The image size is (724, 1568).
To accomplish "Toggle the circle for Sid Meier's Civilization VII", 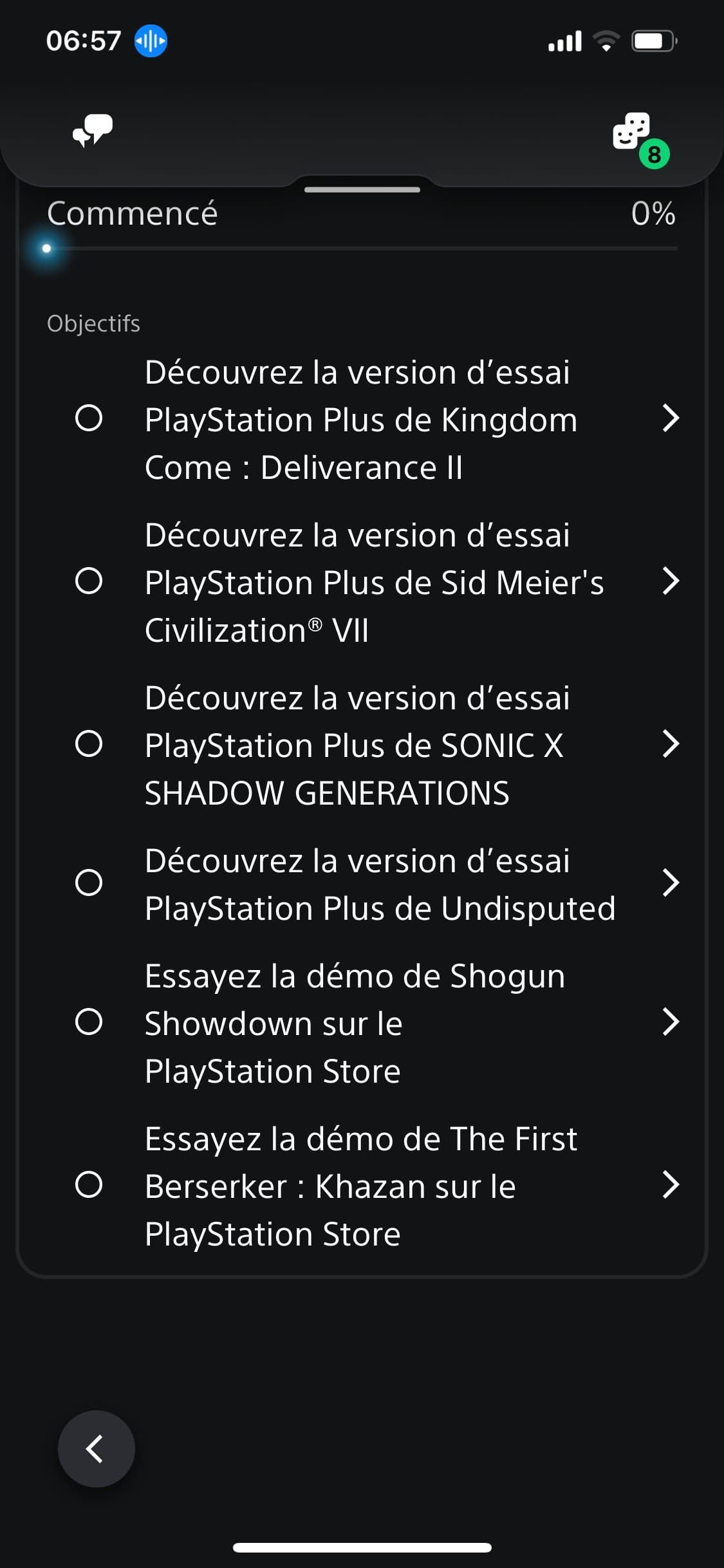I will (89, 581).
